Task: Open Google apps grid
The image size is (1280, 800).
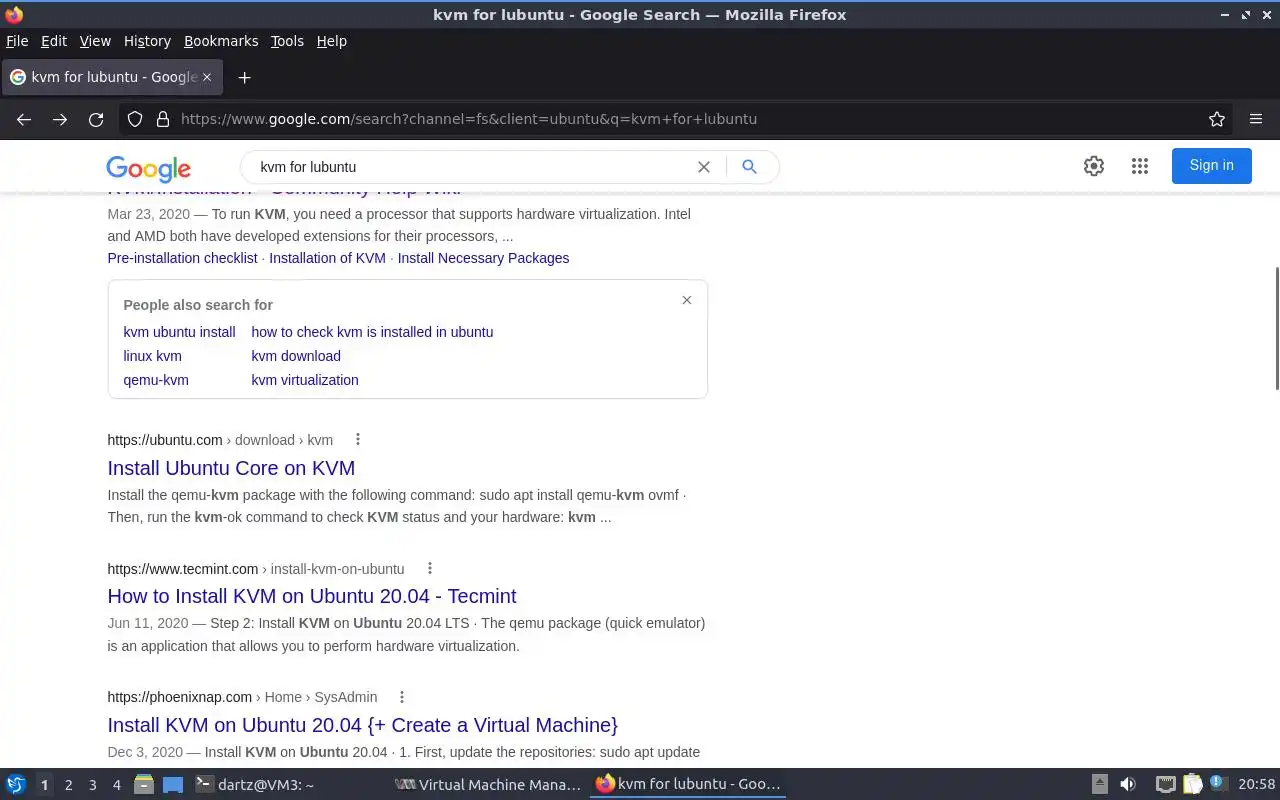Action: tap(1140, 166)
